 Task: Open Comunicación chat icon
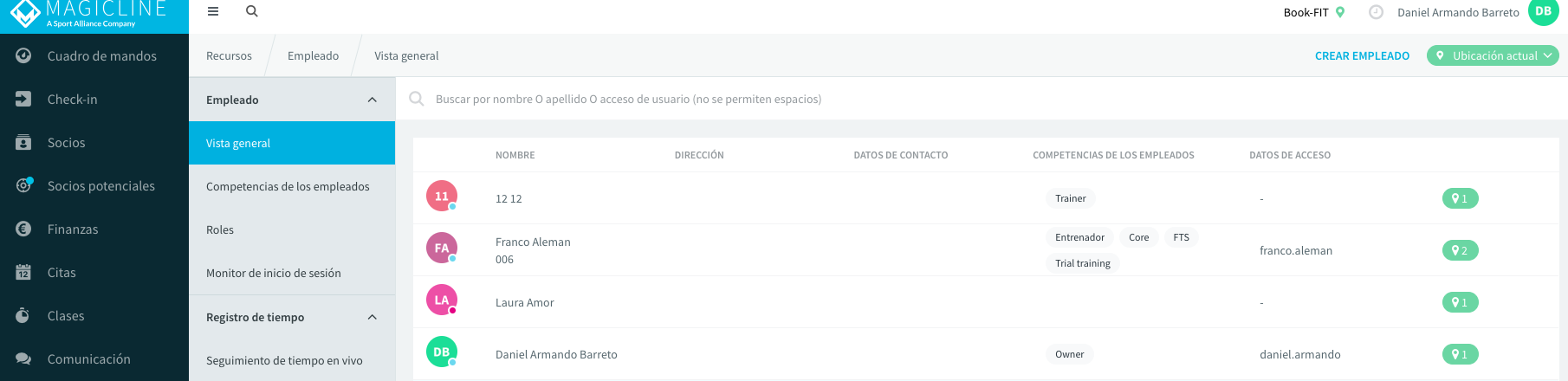click(23, 358)
